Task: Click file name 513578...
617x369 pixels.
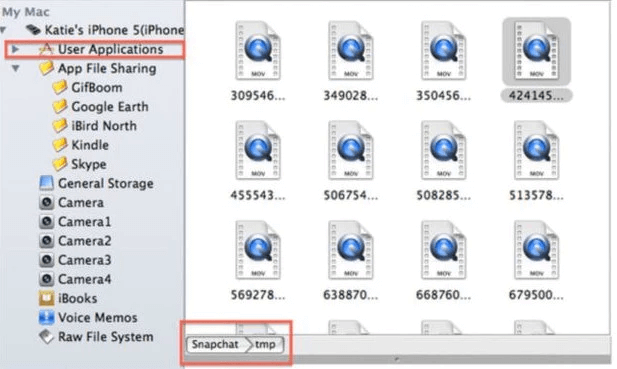Action: click(x=536, y=195)
